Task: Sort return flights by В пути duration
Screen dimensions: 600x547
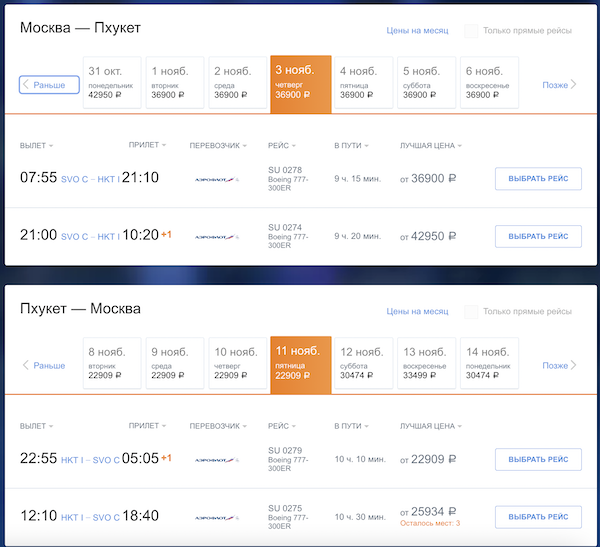Action: pos(350,426)
